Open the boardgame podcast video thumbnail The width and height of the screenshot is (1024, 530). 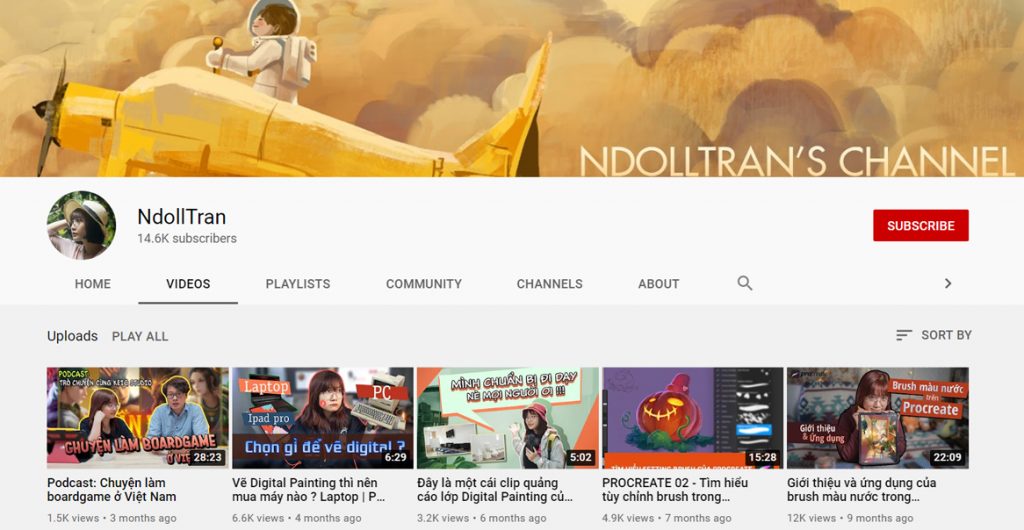pyautogui.click(x=137, y=418)
